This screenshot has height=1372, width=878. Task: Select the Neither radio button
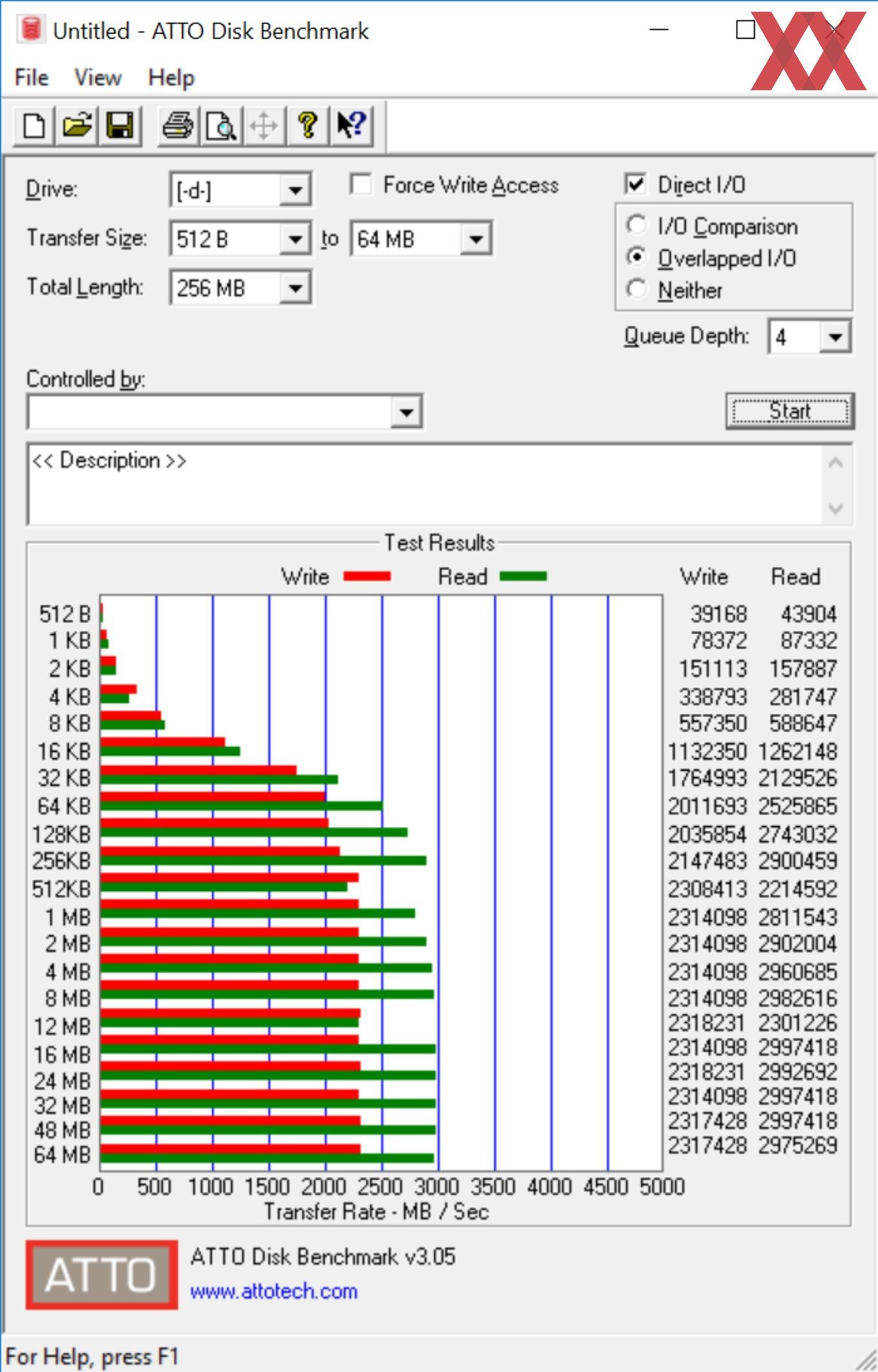tap(636, 289)
